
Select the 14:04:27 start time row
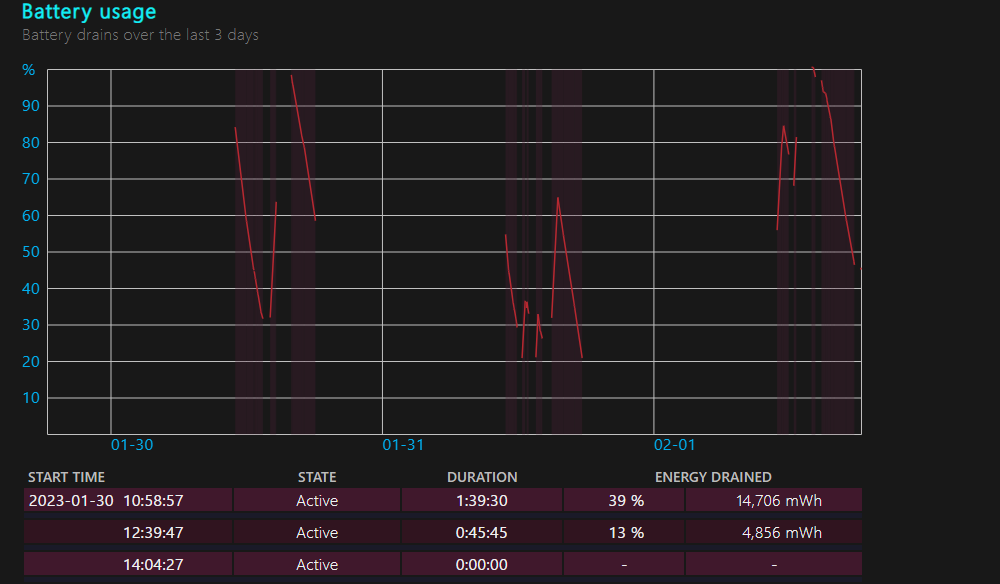pyautogui.click(x=443, y=564)
